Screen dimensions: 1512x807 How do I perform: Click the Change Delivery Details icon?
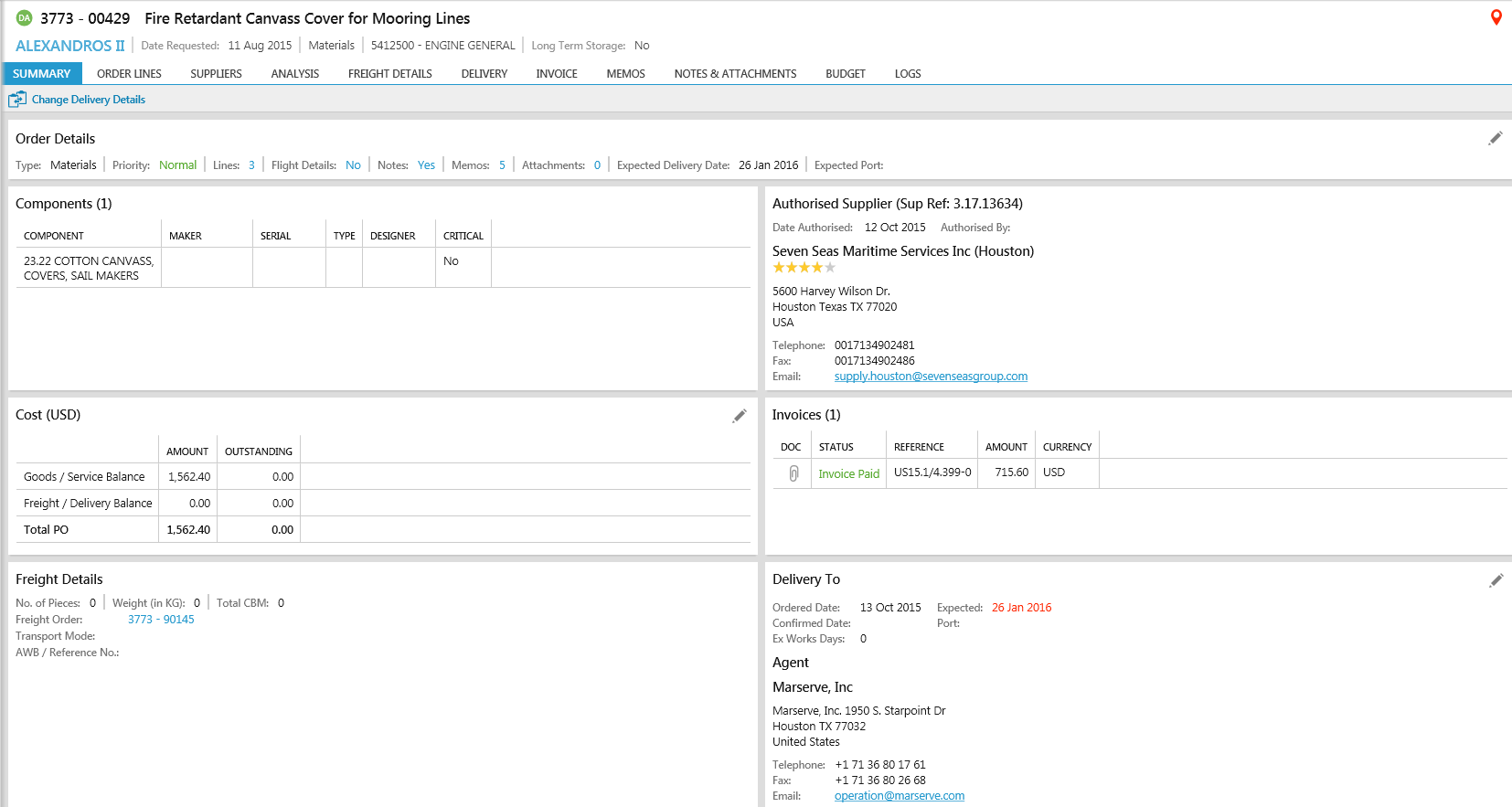(x=17, y=100)
